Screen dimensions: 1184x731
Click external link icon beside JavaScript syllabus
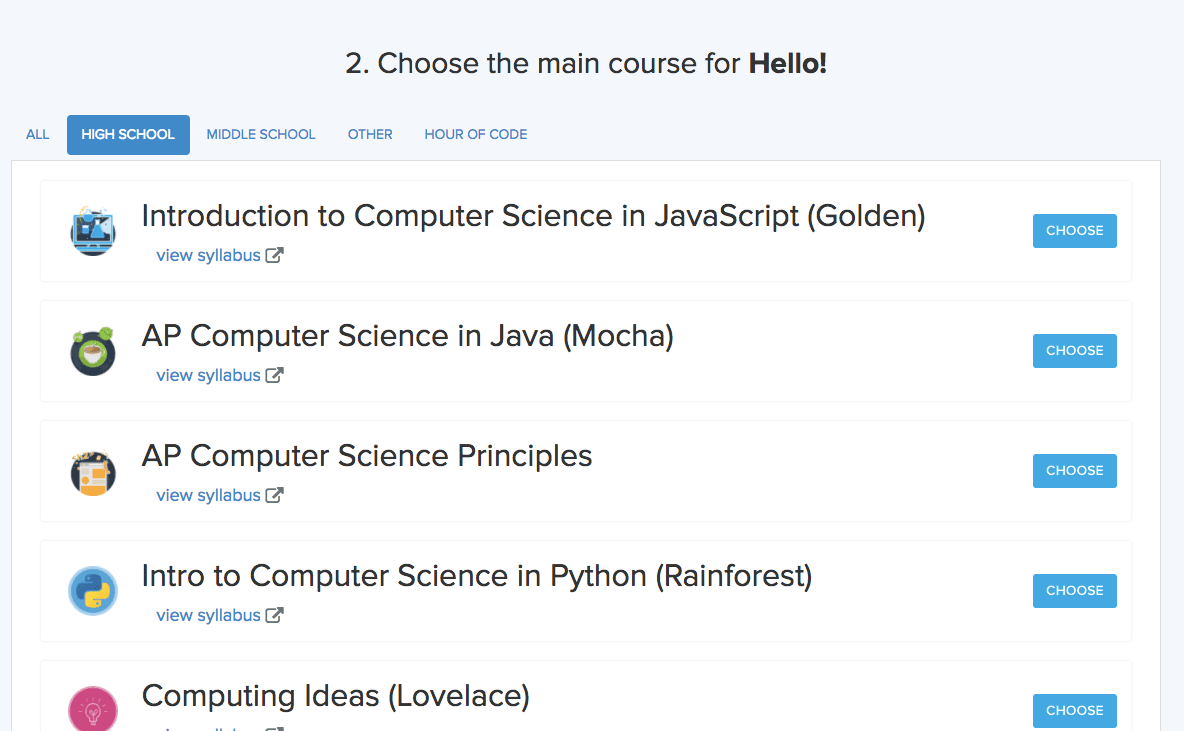click(x=274, y=255)
